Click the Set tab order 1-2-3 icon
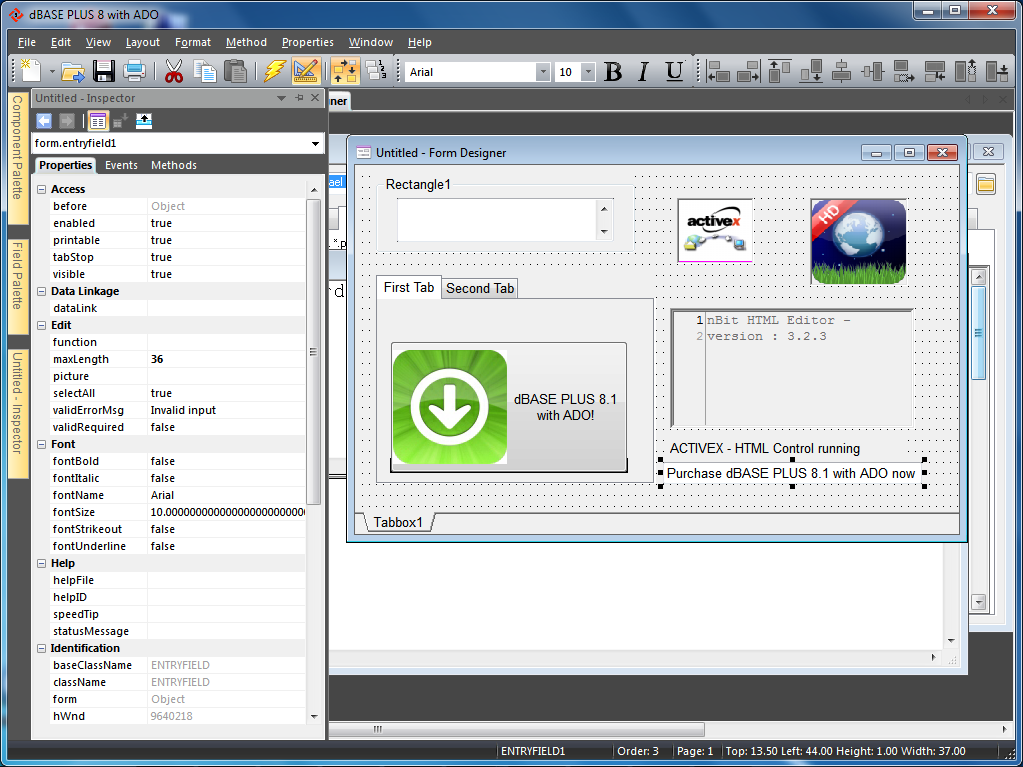This screenshot has height=767, width=1023. 376,71
